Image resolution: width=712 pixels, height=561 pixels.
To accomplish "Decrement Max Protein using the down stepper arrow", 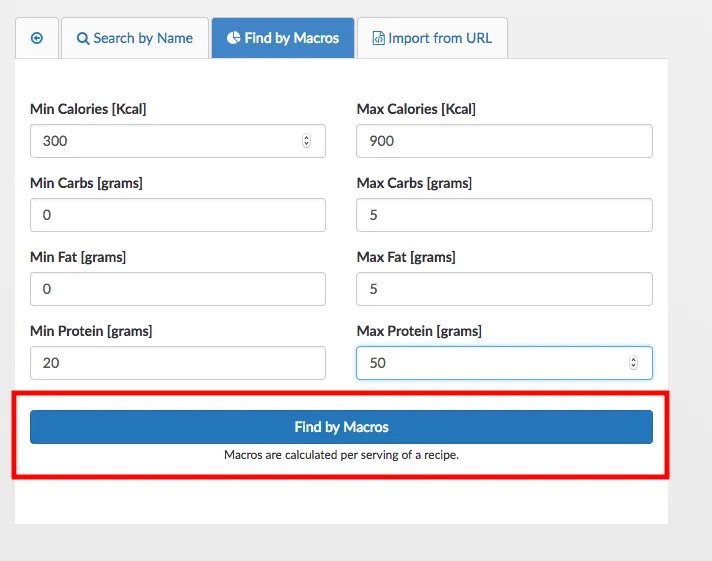I will [x=633, y=367].
